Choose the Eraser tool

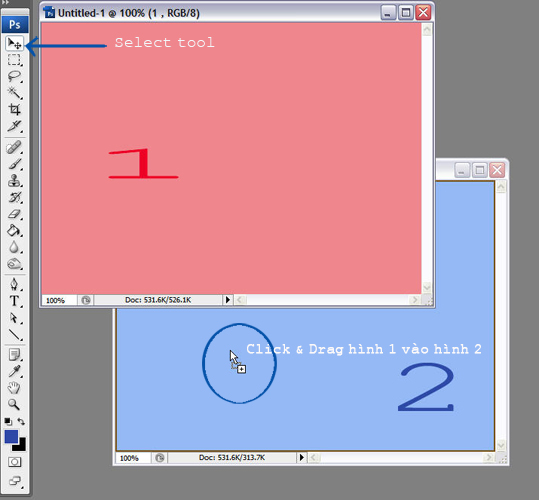click(14, 214)
